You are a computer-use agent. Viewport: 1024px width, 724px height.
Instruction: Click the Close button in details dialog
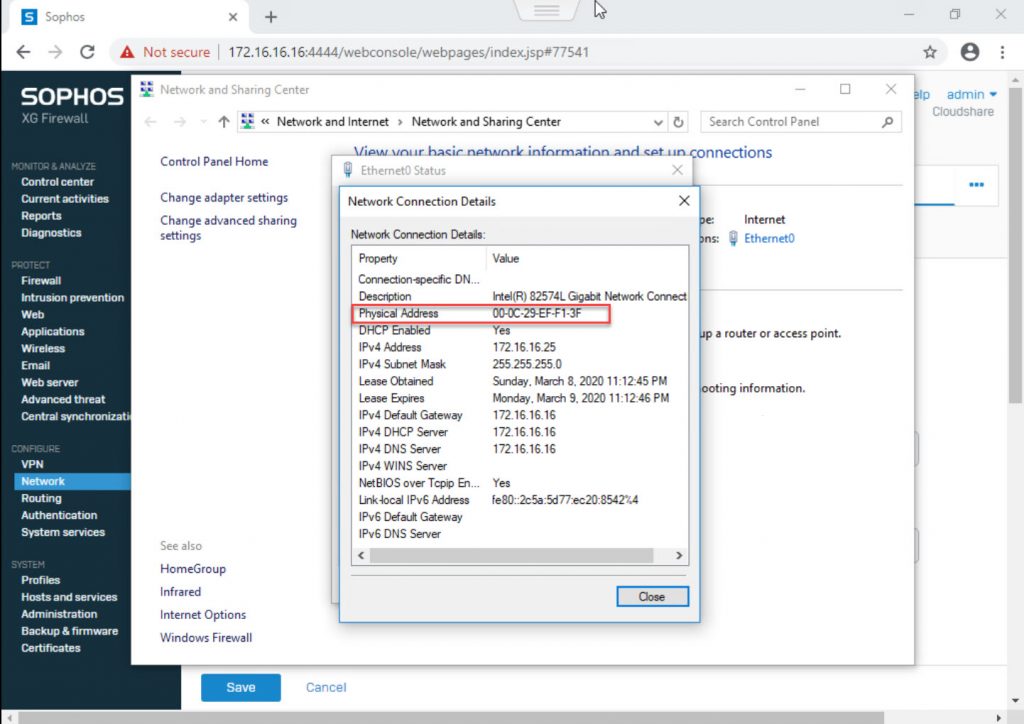tap(652, 596)
